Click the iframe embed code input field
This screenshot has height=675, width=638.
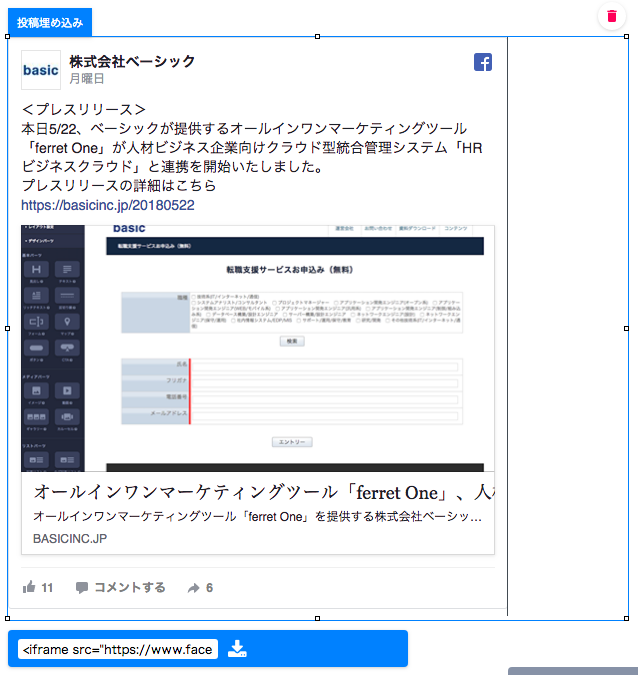point(118,649)
